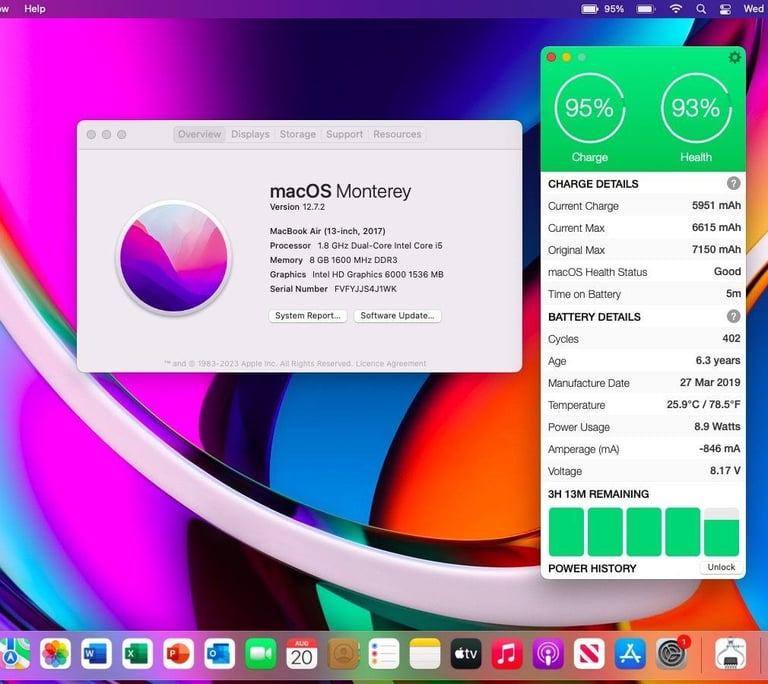The width and height of the screenshot is (768, 684).
Task: Click the second battery icon in menu bar
Action: click(x=646, y=9)
